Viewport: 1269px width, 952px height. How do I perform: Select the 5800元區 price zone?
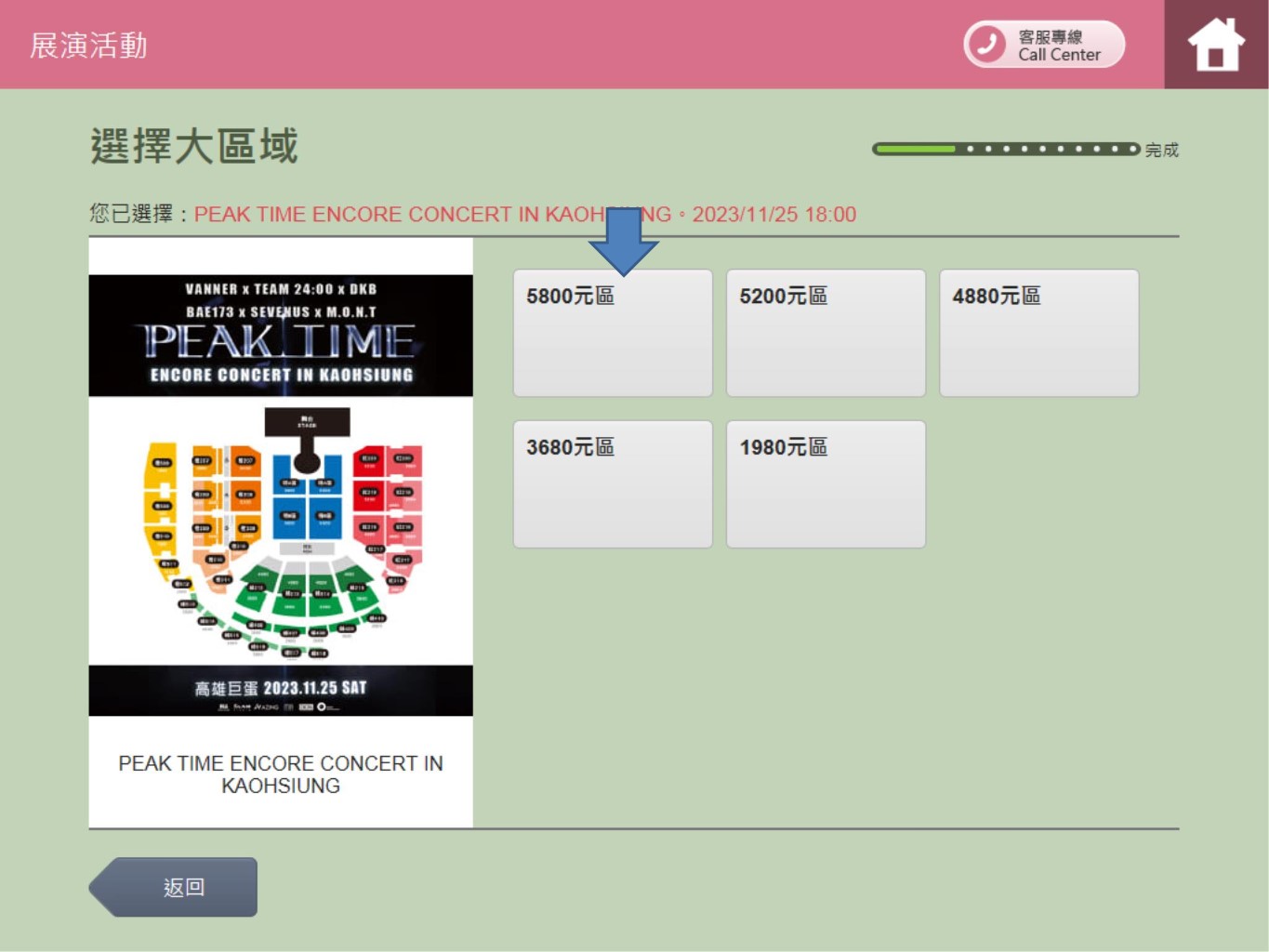(613, 333)
